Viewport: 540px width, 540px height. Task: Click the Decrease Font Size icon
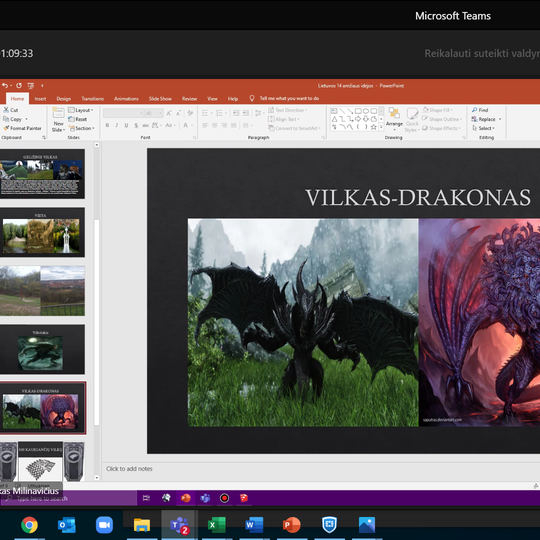coord(178,113)
